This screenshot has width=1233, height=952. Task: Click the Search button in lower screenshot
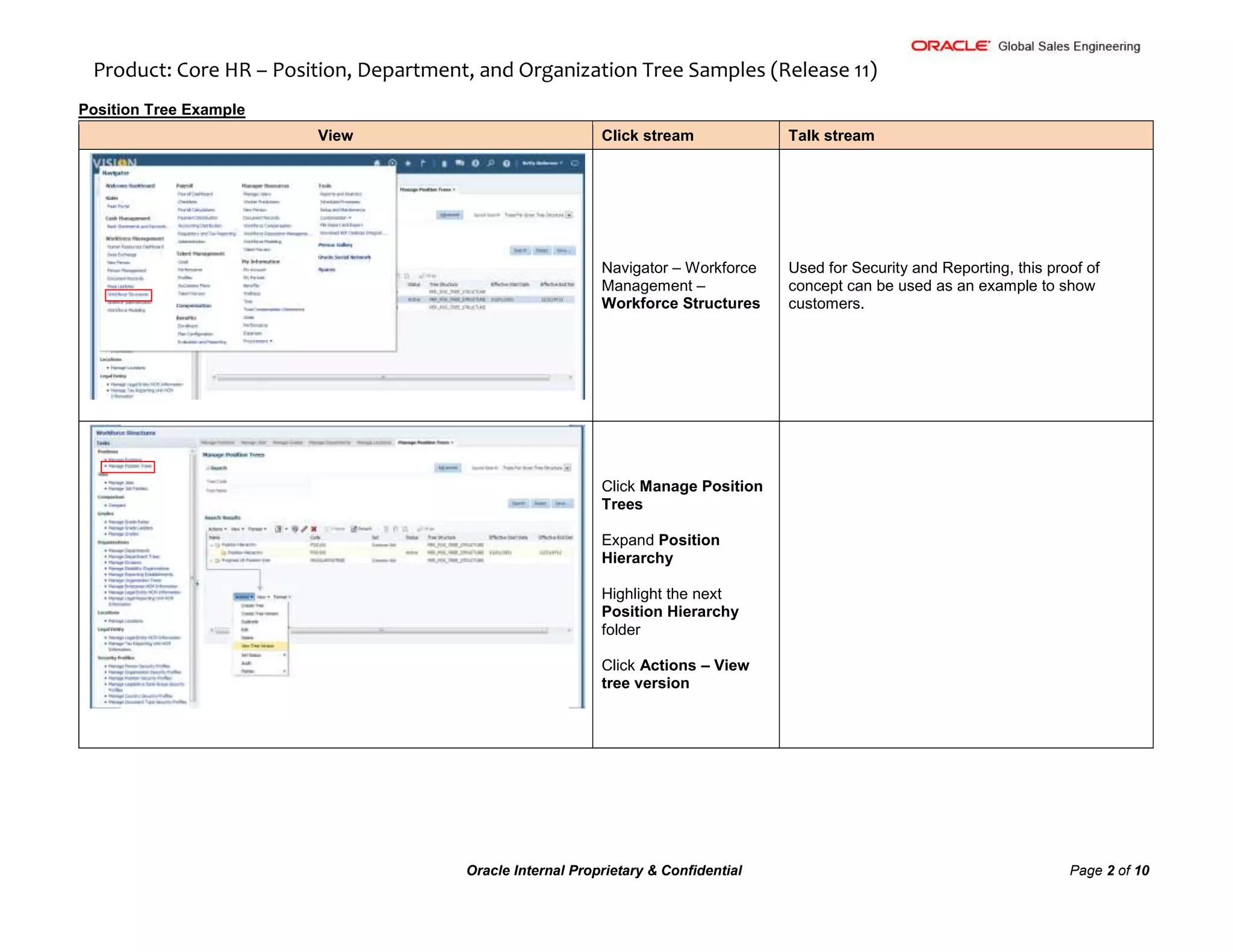(x=518, y=503)
